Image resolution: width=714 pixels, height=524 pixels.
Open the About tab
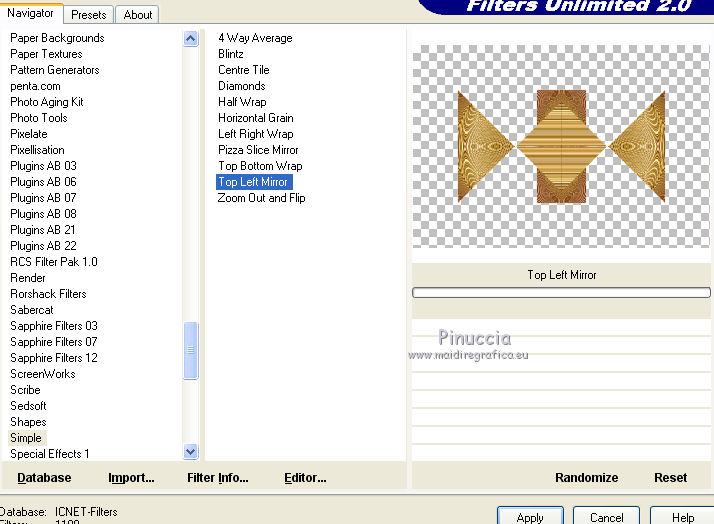click(x=138, y=15)
